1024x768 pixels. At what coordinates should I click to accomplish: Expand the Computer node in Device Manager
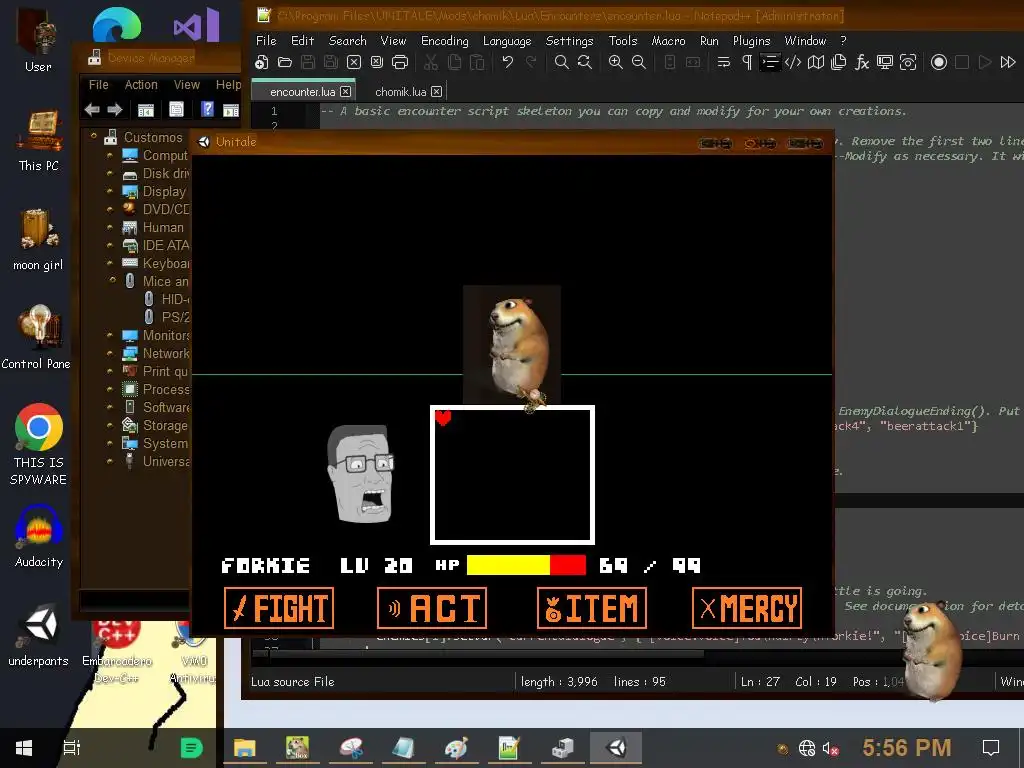pyautogui.click(x=110, y=155)
